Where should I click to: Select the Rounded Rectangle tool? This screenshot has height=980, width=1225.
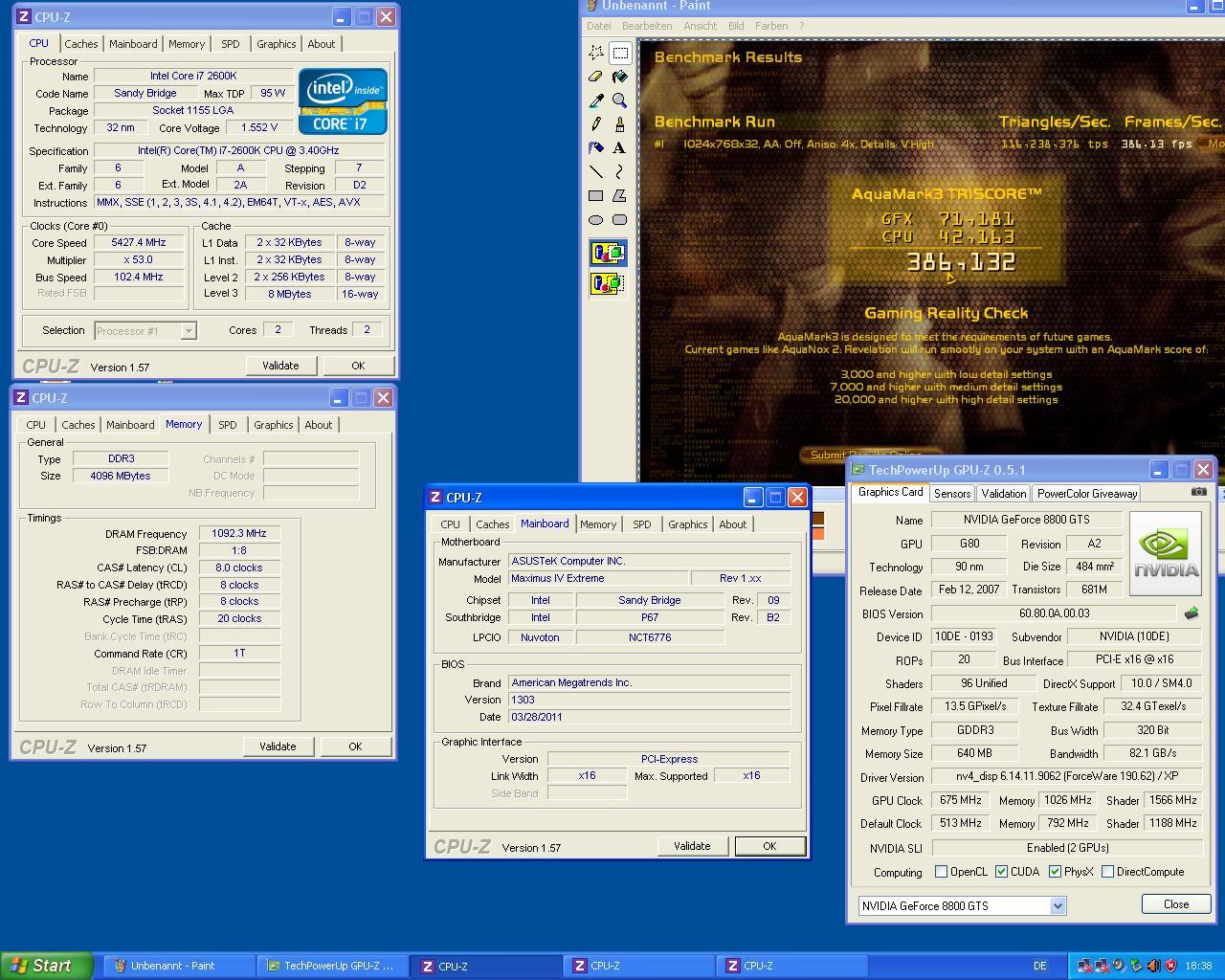tap(620, 220)
